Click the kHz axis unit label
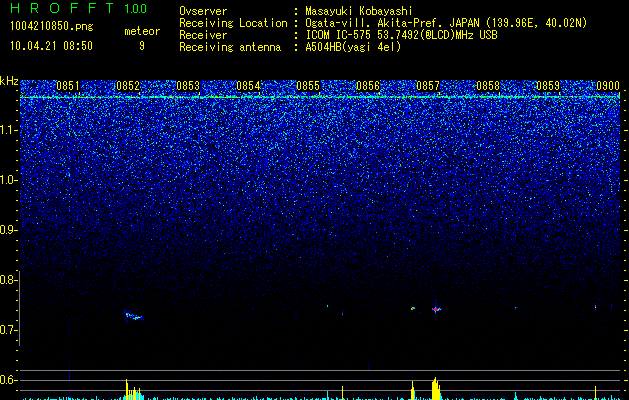629x400 pixels. (9, 81)
